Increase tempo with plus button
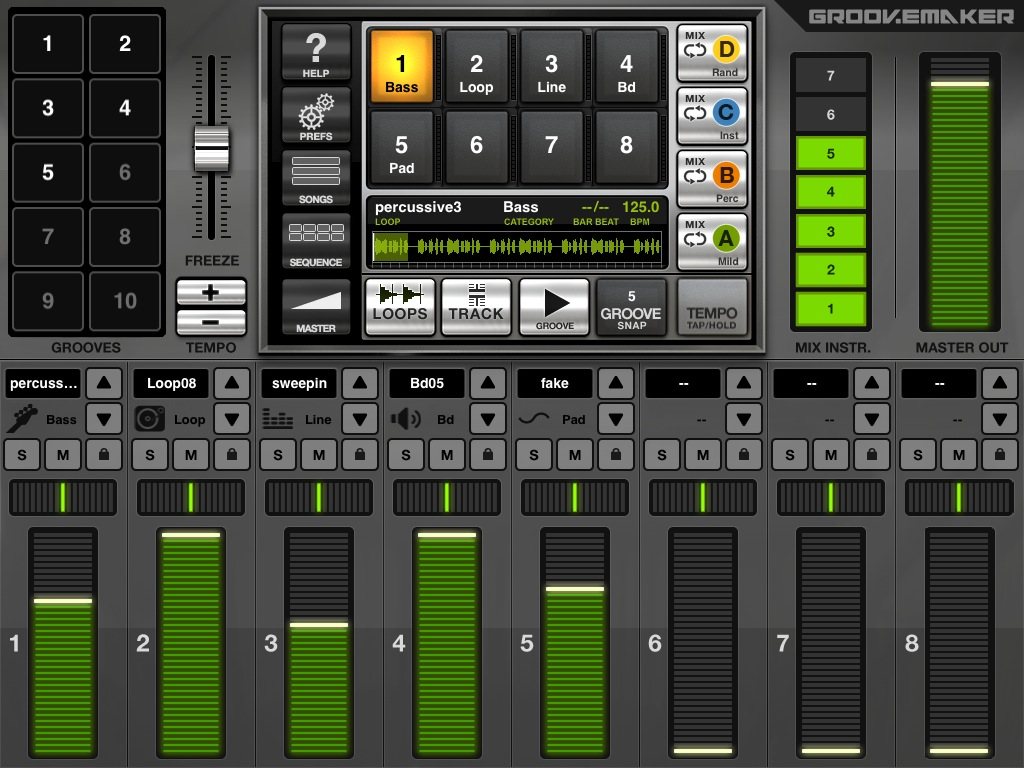The image size is (1024, 768). [211, 292]
